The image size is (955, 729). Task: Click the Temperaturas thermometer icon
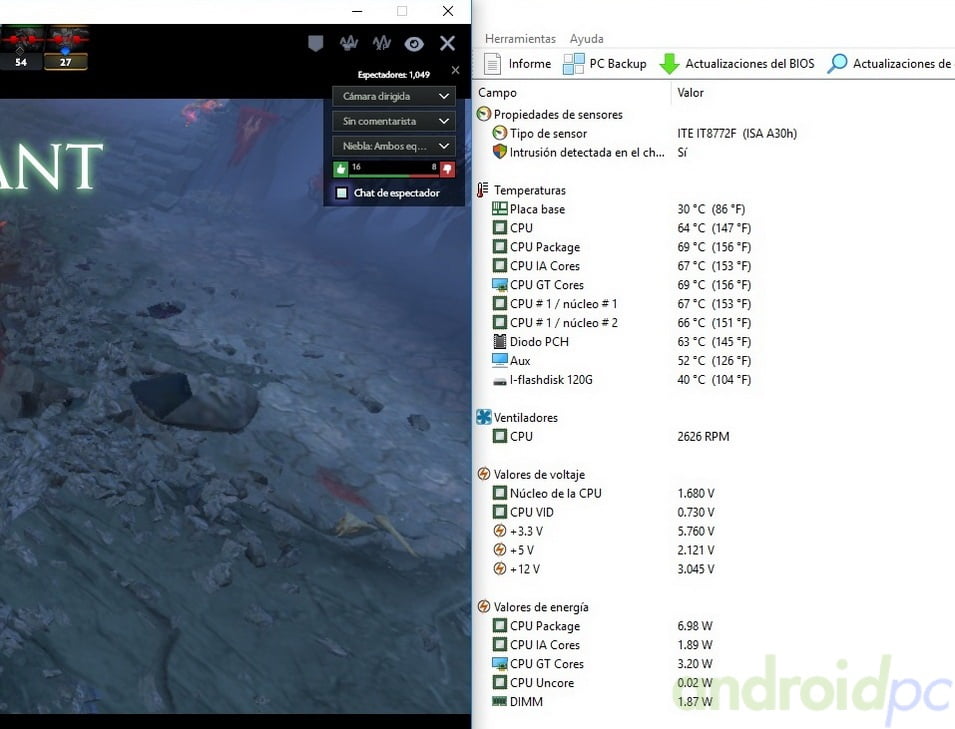pyautogui.click(x=482, y=190)
